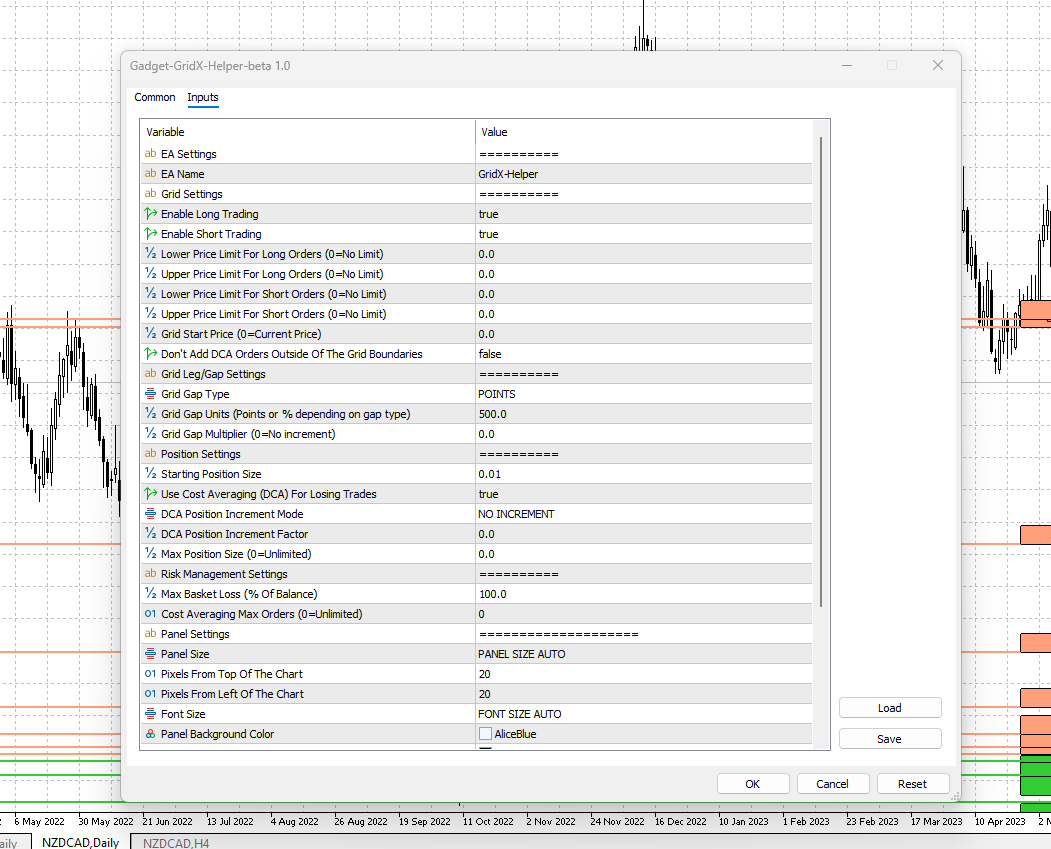
Task: Click the boolean icon beside Enable Short Trading
Action: [x=151, y=234]
